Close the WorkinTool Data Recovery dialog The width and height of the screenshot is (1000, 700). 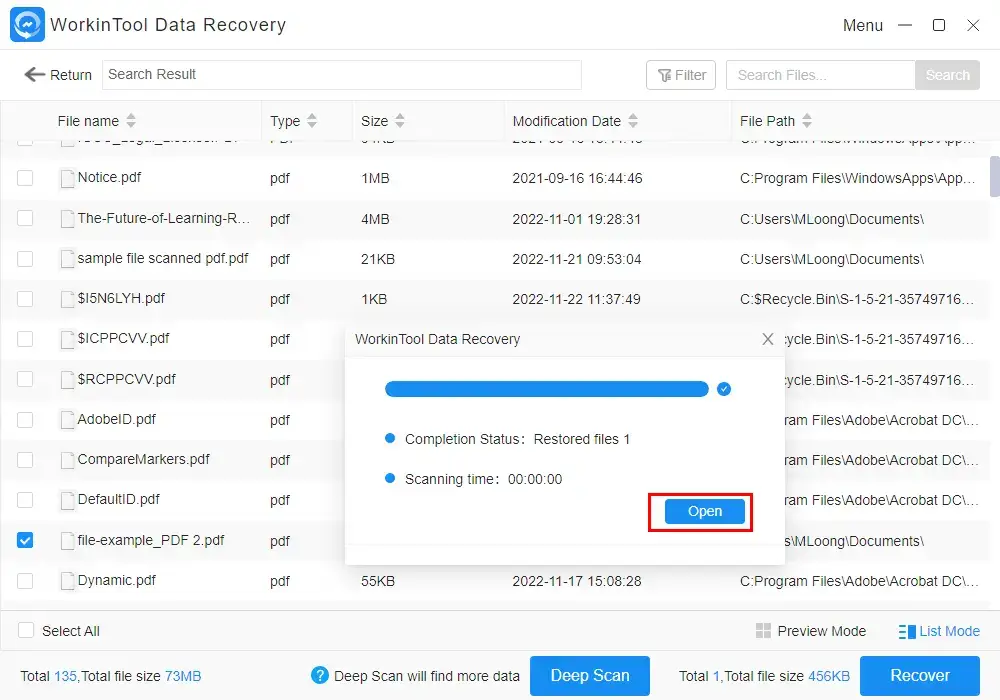(x=768, y=339)
